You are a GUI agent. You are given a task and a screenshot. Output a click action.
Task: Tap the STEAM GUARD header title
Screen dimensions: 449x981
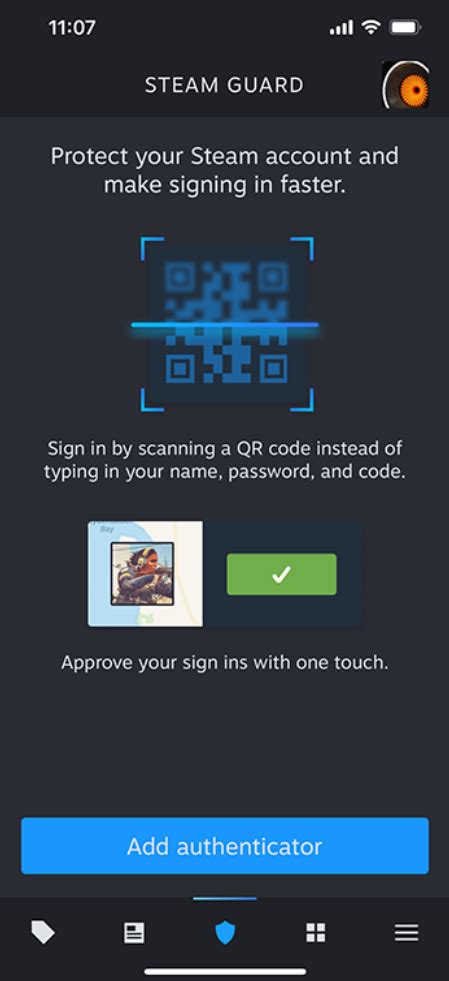pos(224,85)
